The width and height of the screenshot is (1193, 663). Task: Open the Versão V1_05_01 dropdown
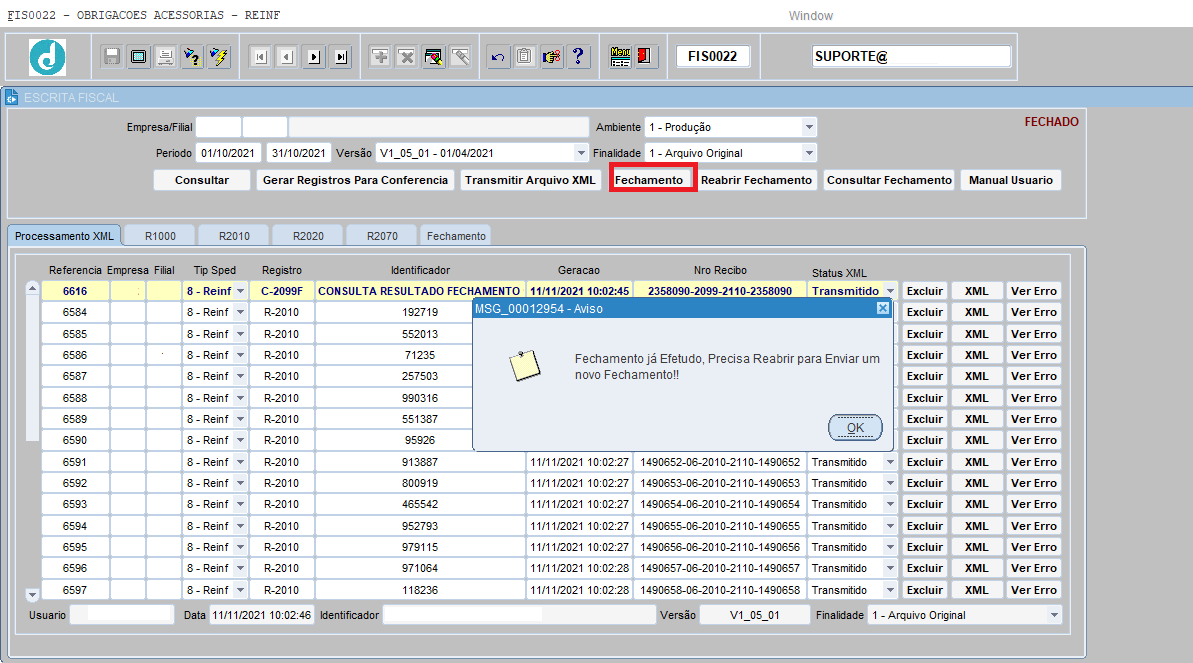581,153
